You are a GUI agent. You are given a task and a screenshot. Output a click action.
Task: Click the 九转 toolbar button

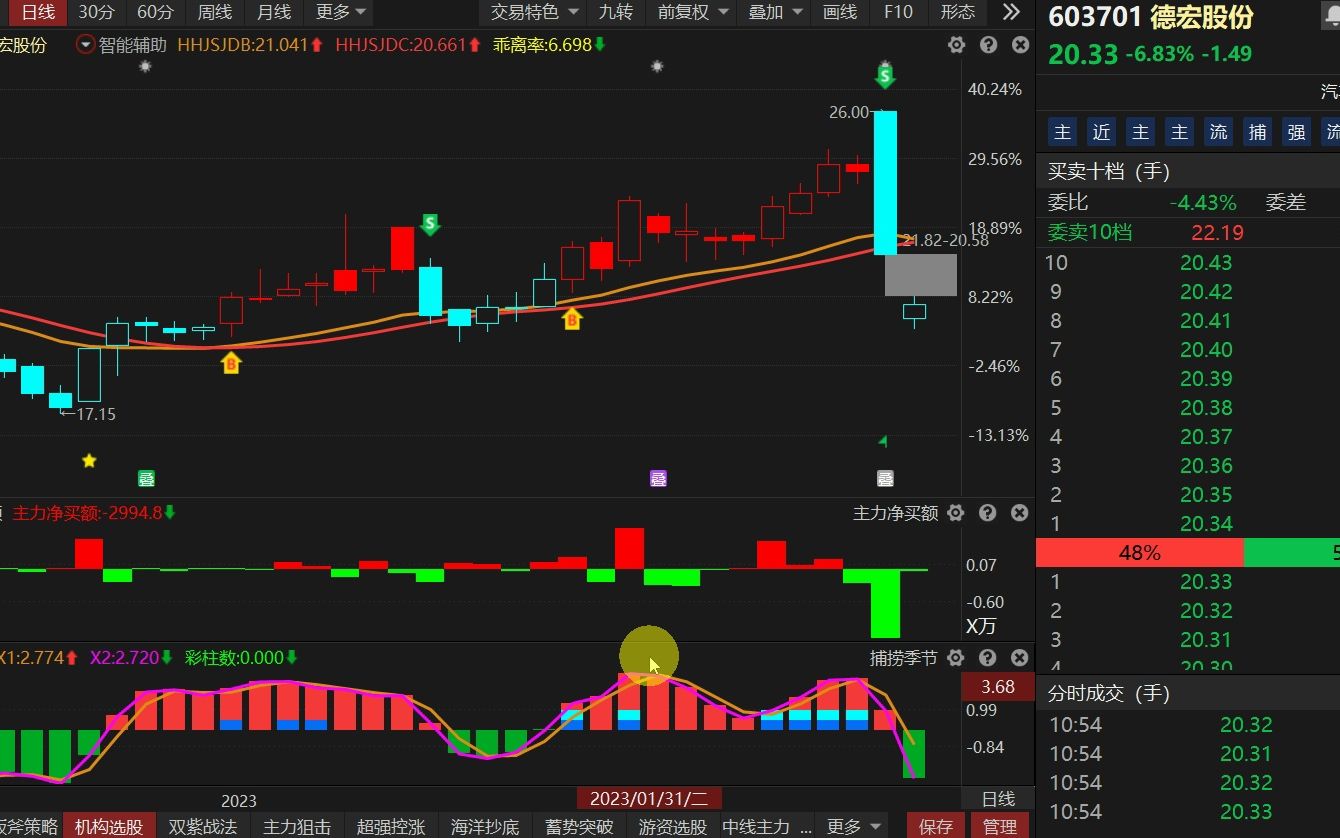(615, 12)
